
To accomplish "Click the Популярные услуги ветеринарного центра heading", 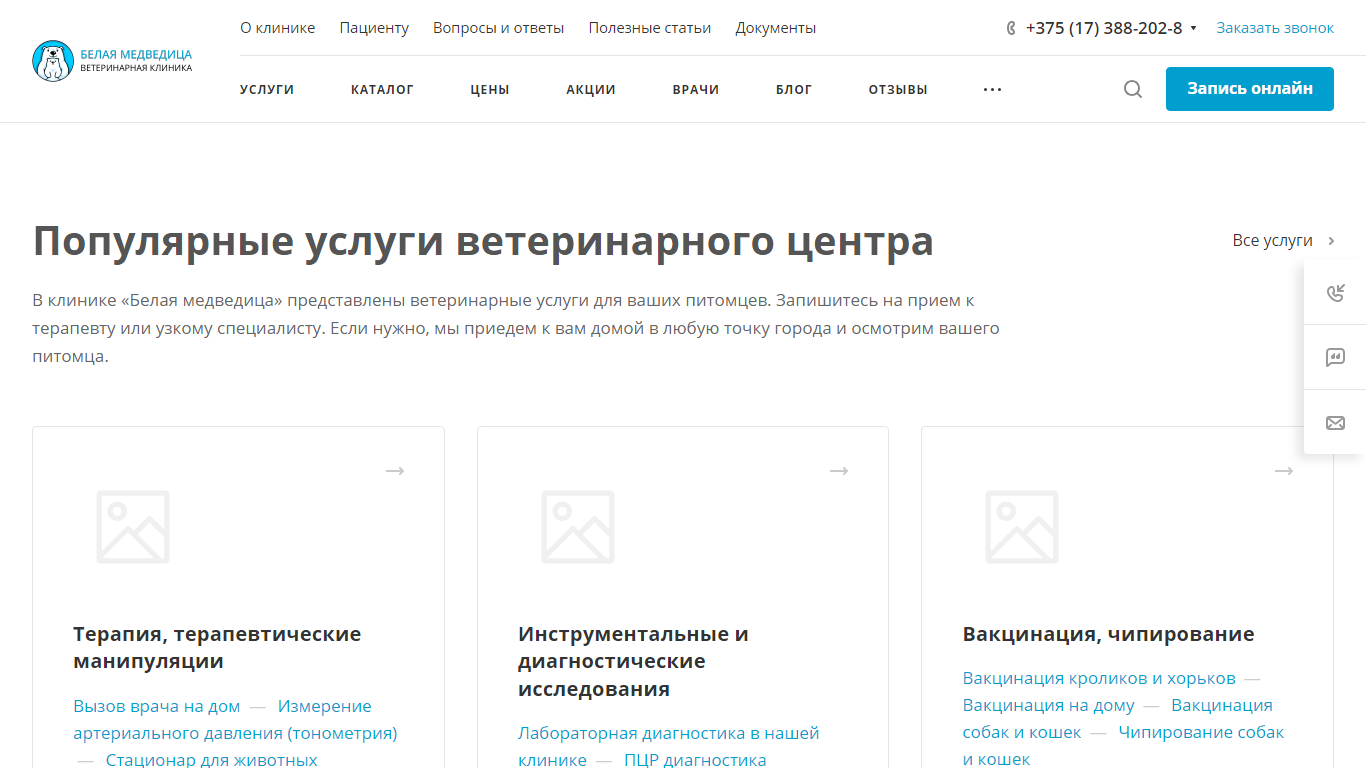I will 483,241.
